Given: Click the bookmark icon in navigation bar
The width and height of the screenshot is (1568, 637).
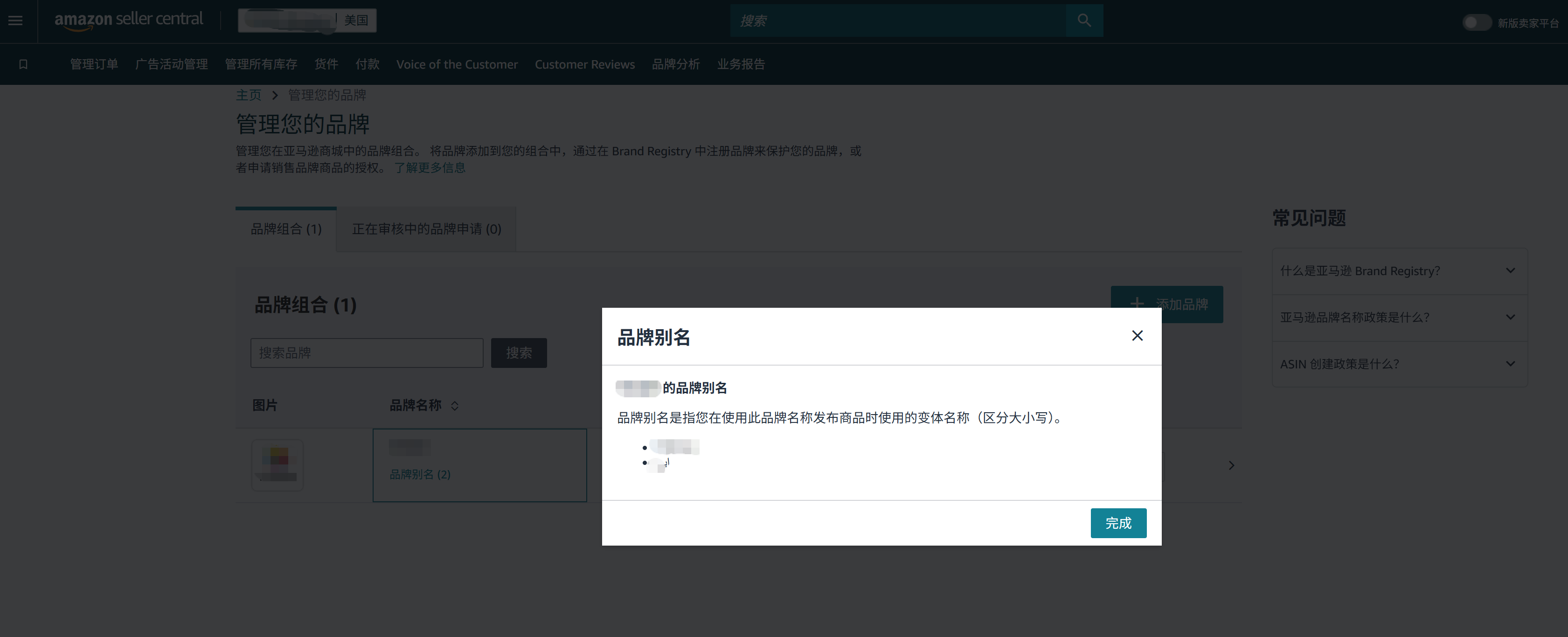Looking at the screenshot, I should [23, 64].
